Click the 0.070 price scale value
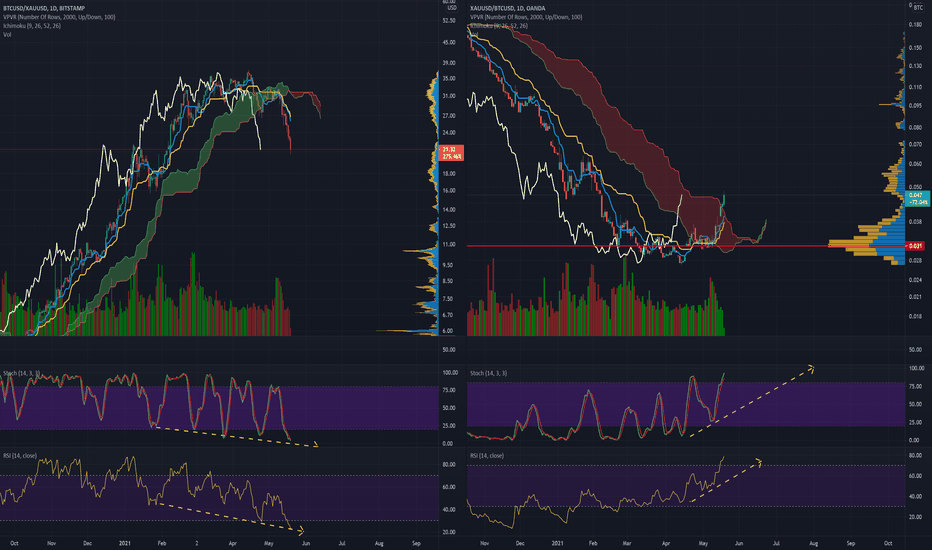Image resolution: width=932 pixels, height=550 pixels. 915,144
